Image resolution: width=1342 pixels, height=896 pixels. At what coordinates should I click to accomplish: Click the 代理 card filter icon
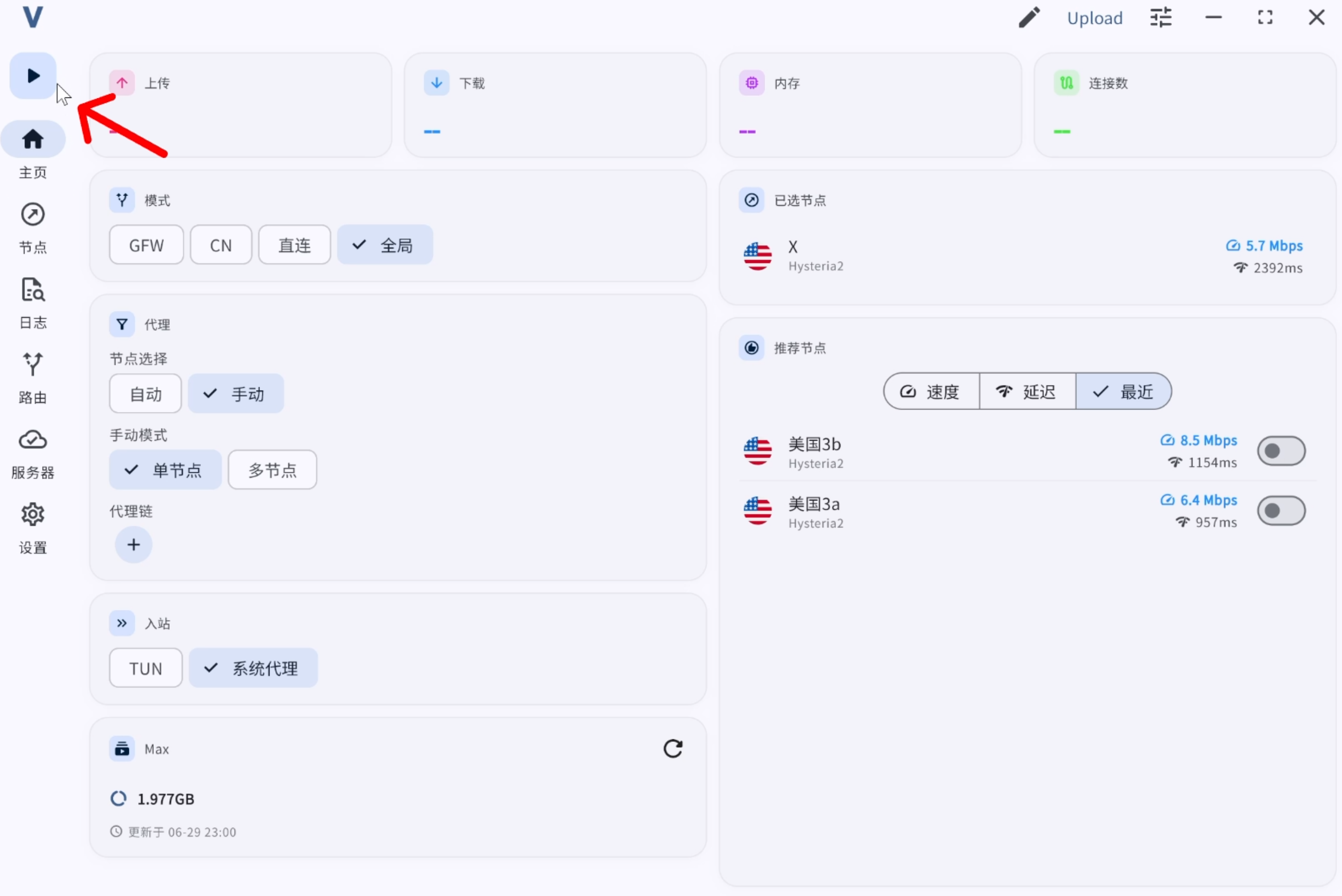coord(122,324)
